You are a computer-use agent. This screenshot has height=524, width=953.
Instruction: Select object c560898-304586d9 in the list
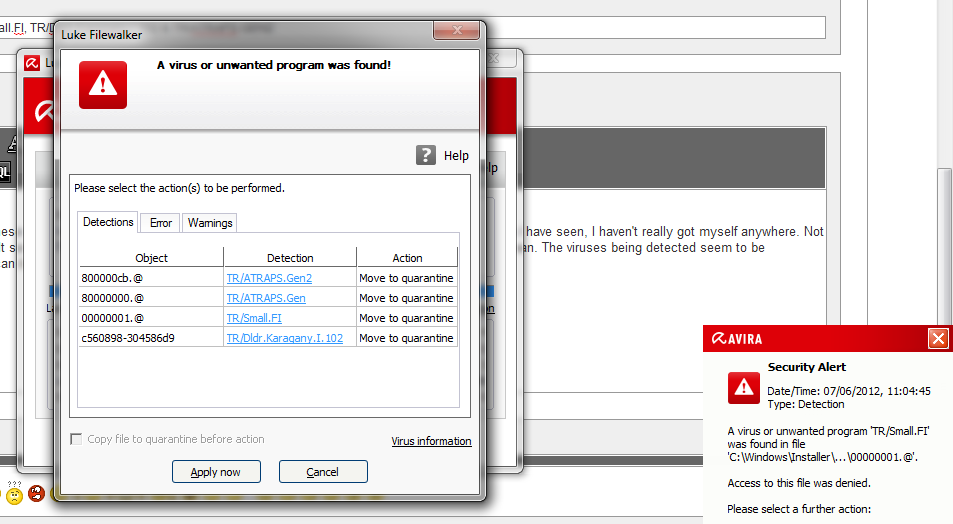click(128, 338)
